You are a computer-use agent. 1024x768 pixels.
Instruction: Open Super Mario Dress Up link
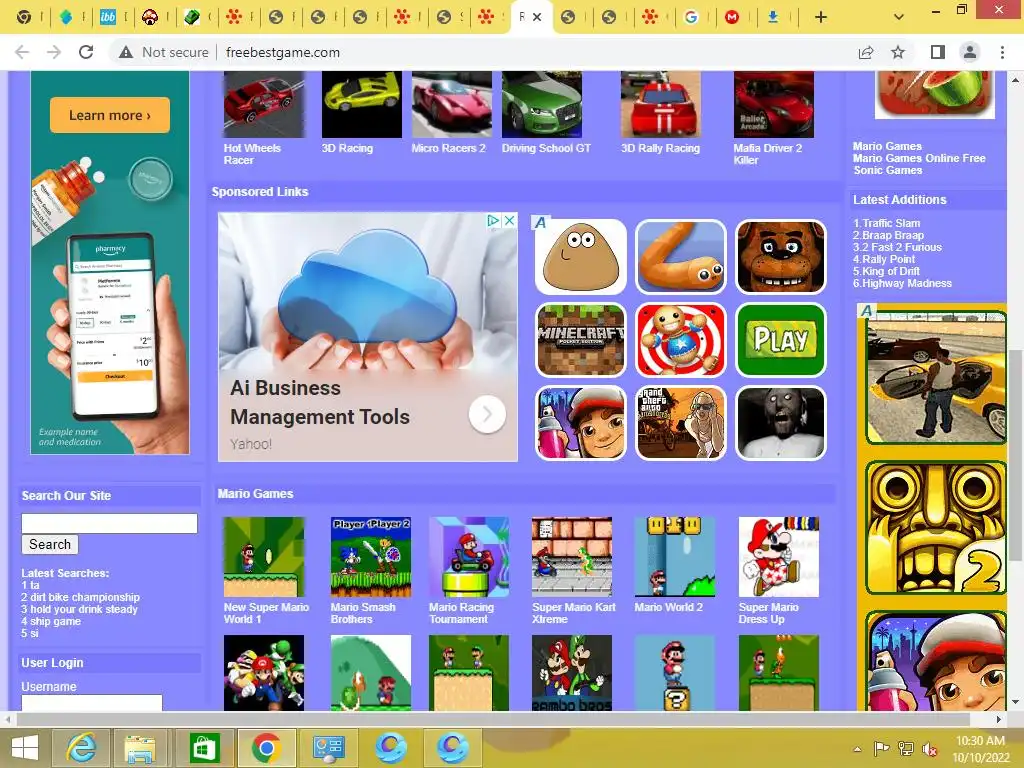point(769,613)
